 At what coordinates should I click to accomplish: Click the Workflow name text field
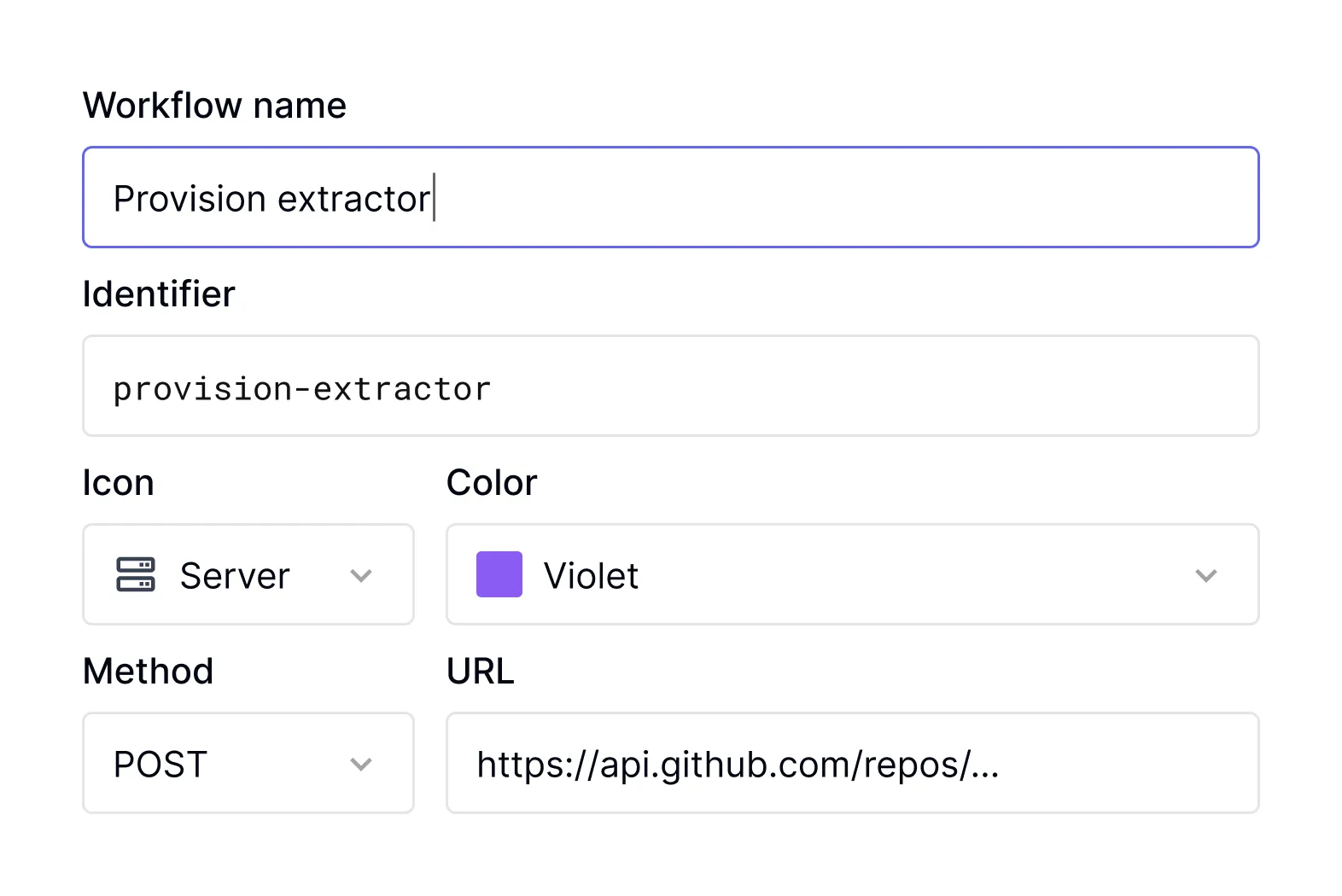pyautogui.click(x=671, y=197)
